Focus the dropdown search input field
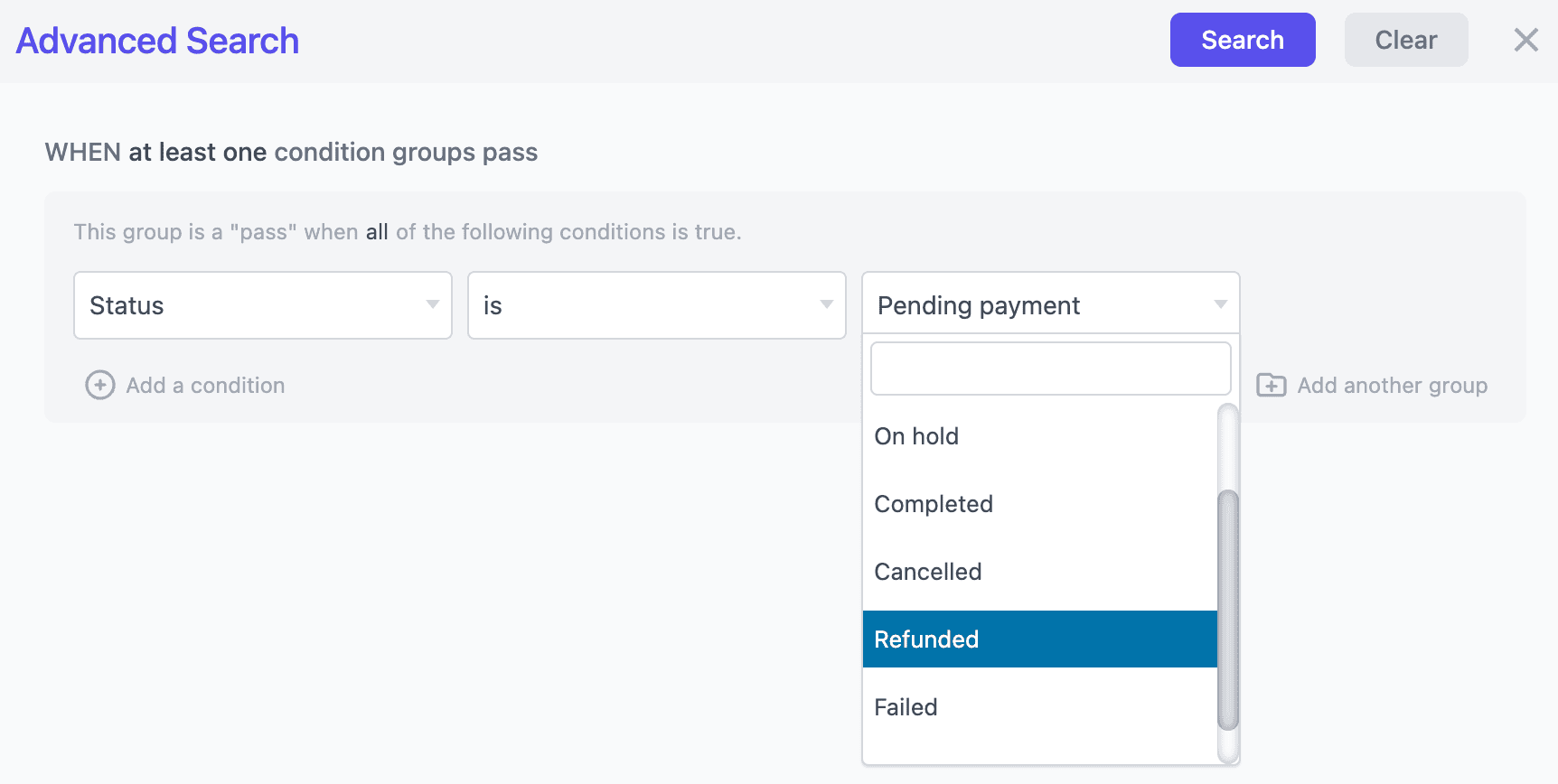The height and width of the screenshot is (784, 1558). (x=1051, y=369)
